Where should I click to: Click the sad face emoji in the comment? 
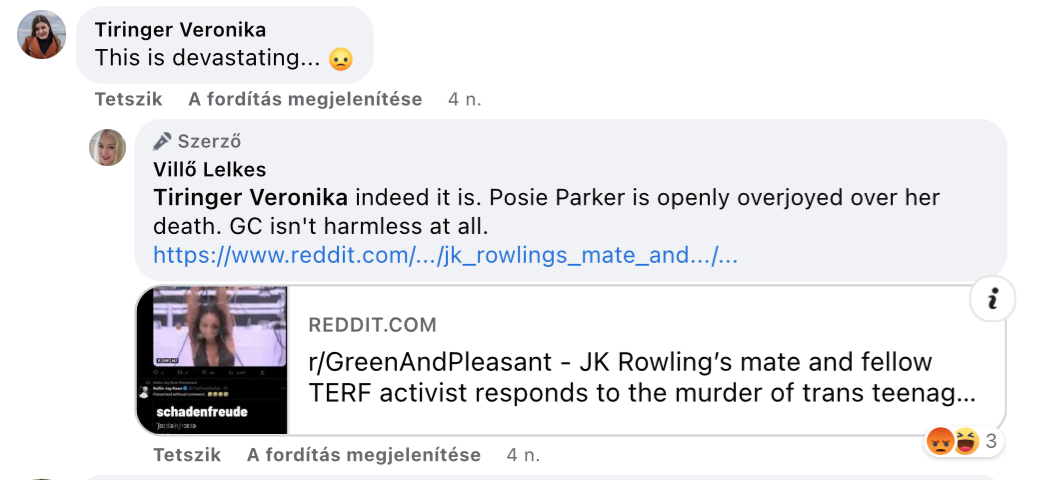342,59
